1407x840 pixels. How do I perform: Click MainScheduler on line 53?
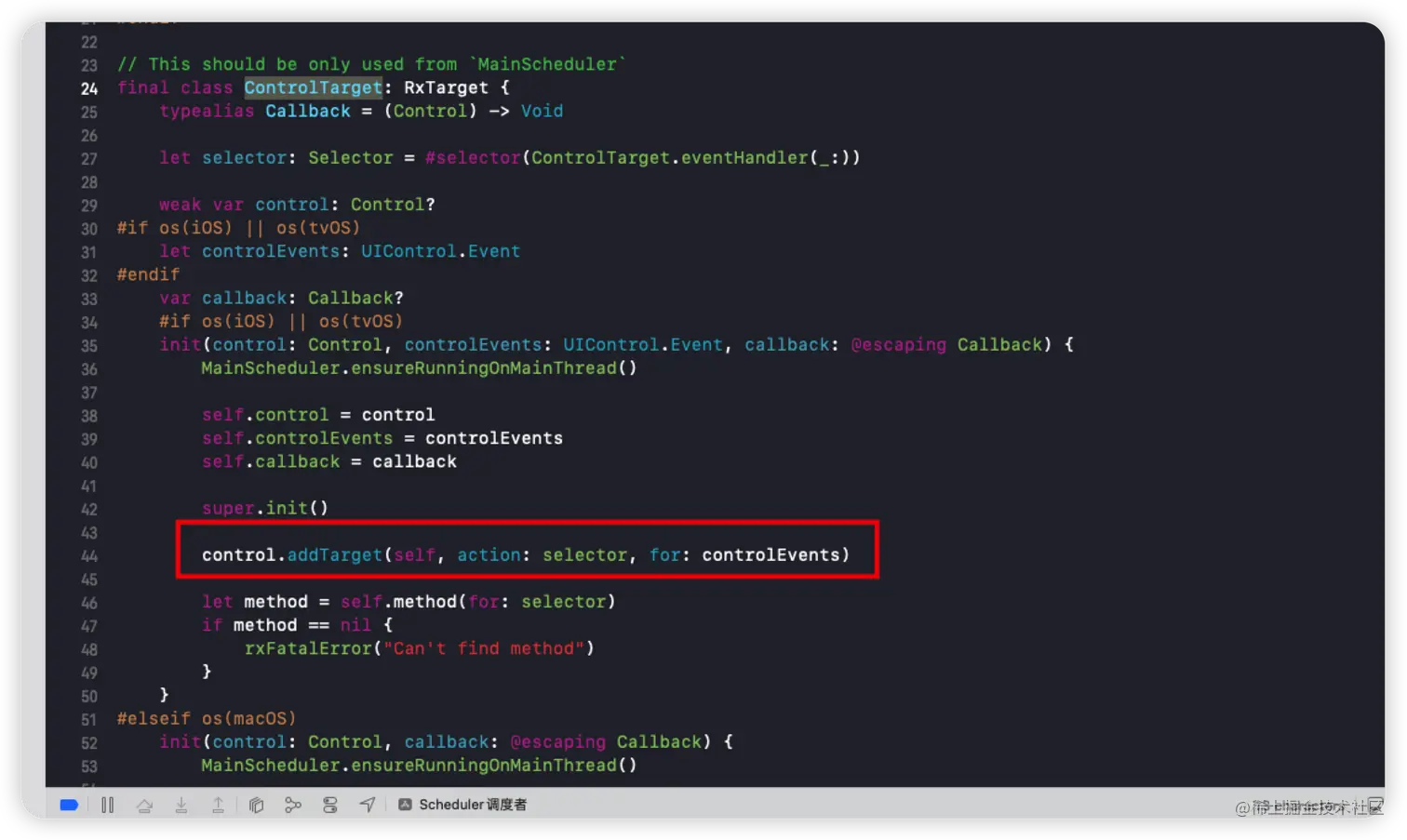271,765
